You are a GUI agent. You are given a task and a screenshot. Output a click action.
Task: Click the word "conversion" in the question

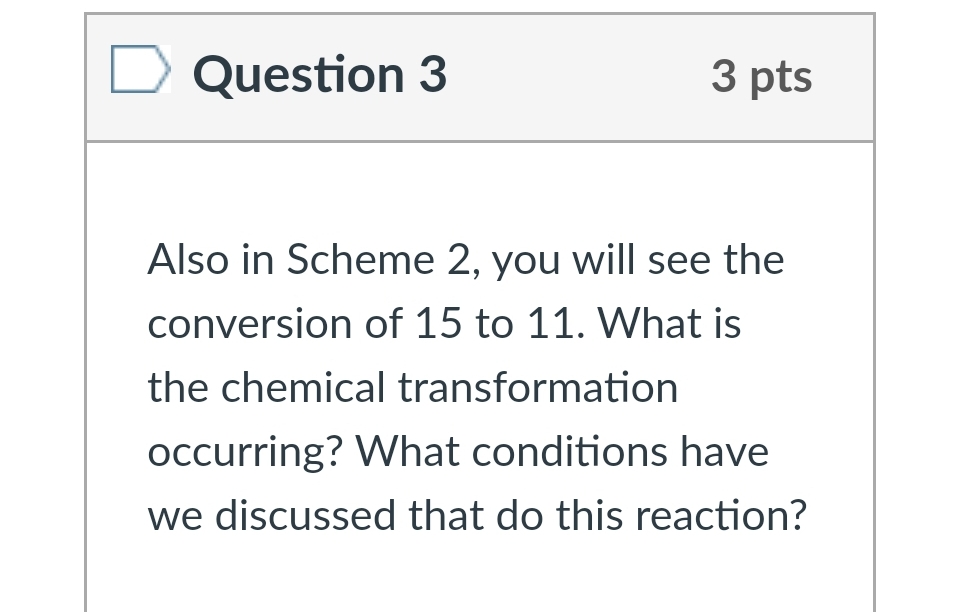tap(224, 324)
